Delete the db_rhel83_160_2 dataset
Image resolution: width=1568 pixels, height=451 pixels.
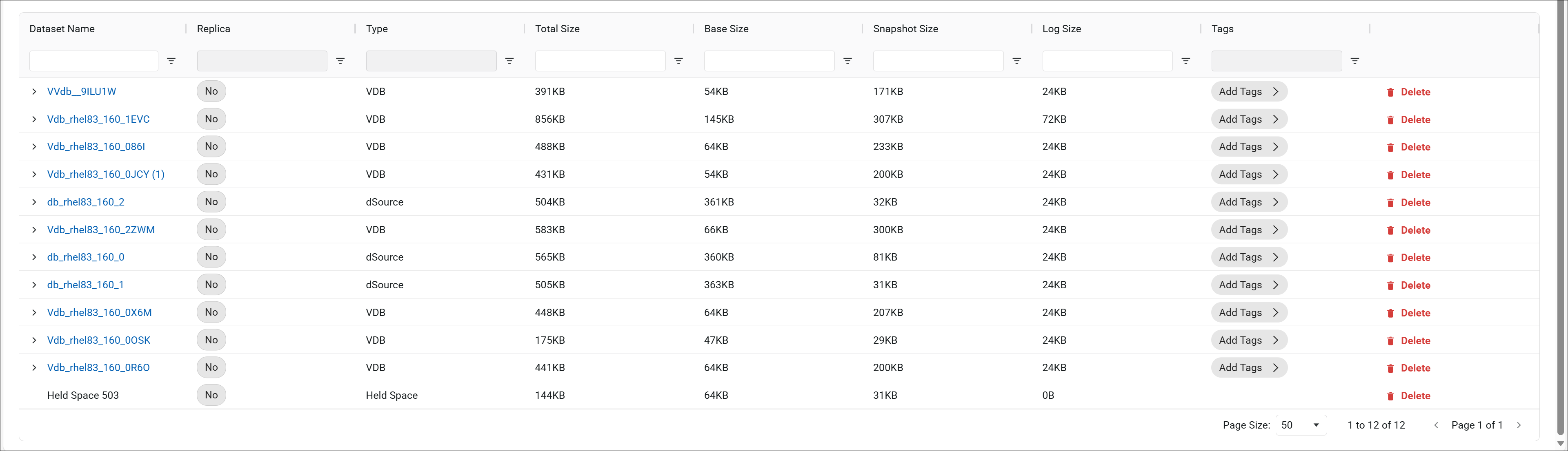1408,202
